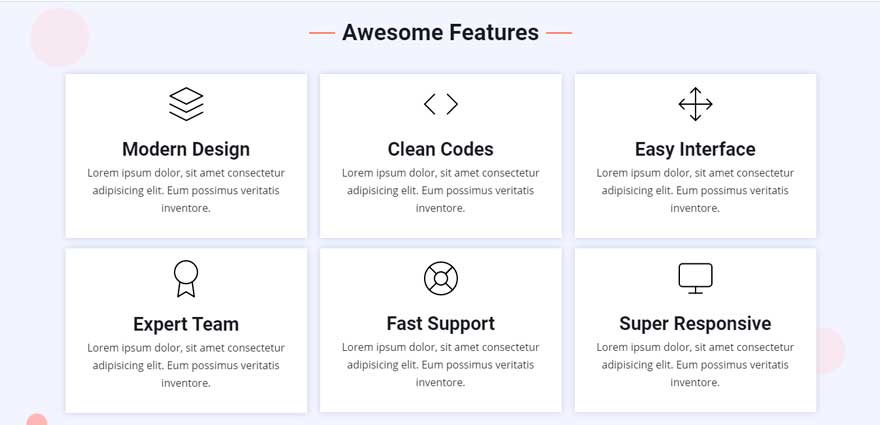This screenshot has height=425, width=880.
Task: Click the paragraph below Super Responsive
Action: 695,365
